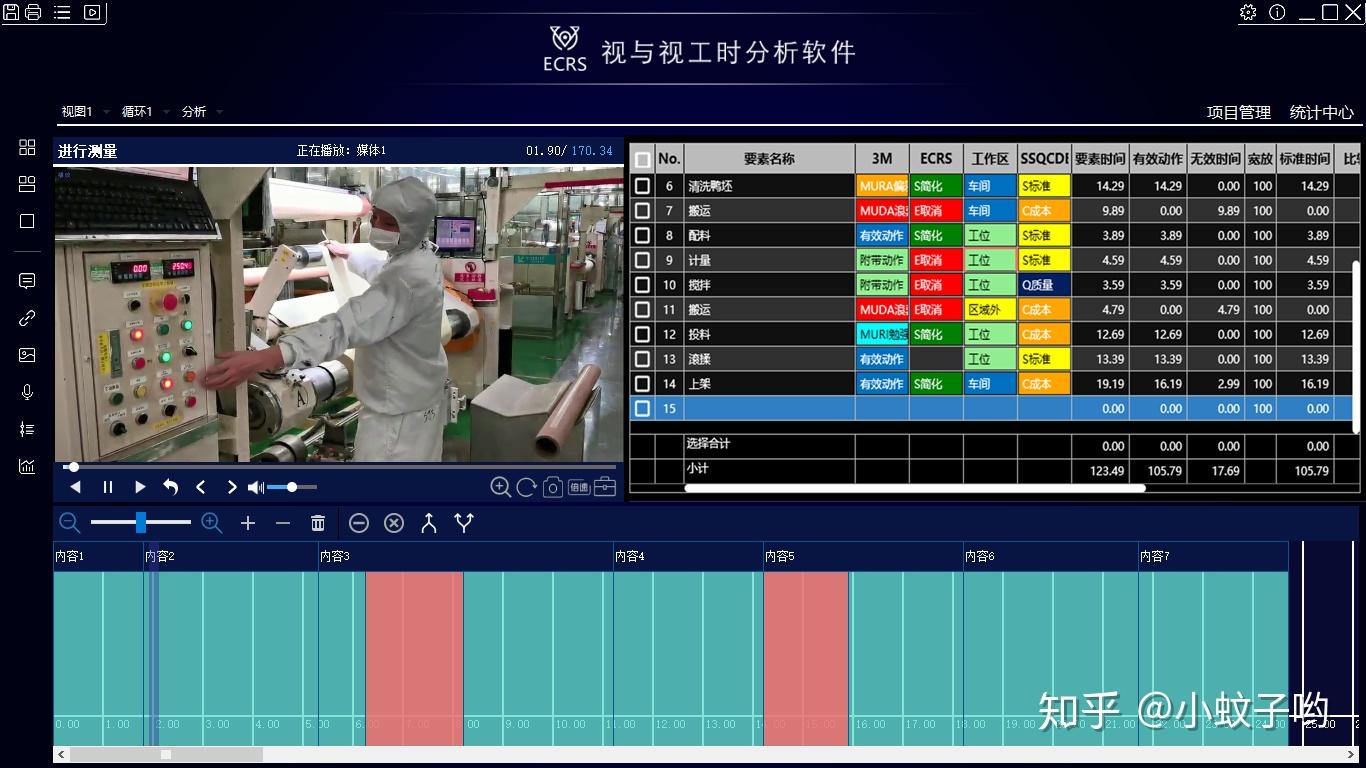Switch to 统计中心
Viewport: 1366px width, 768px height.
coord(1321,113)
